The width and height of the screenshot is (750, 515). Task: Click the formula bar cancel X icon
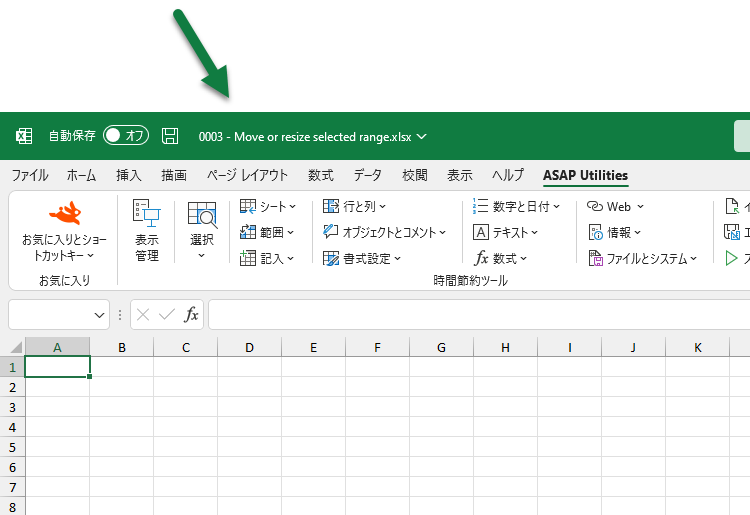(143, 315)
